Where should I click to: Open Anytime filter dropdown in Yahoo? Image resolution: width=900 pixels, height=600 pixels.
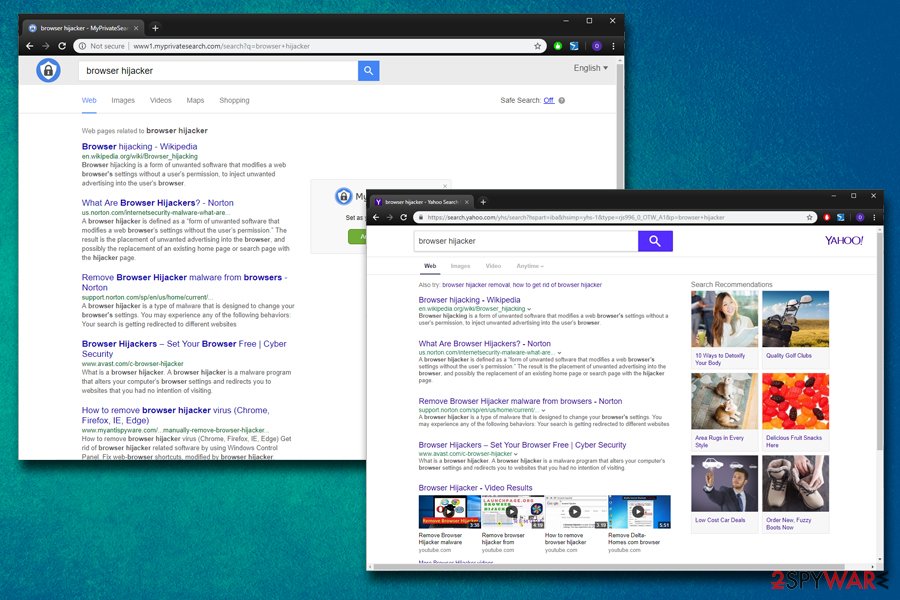[x=529, y=266]
